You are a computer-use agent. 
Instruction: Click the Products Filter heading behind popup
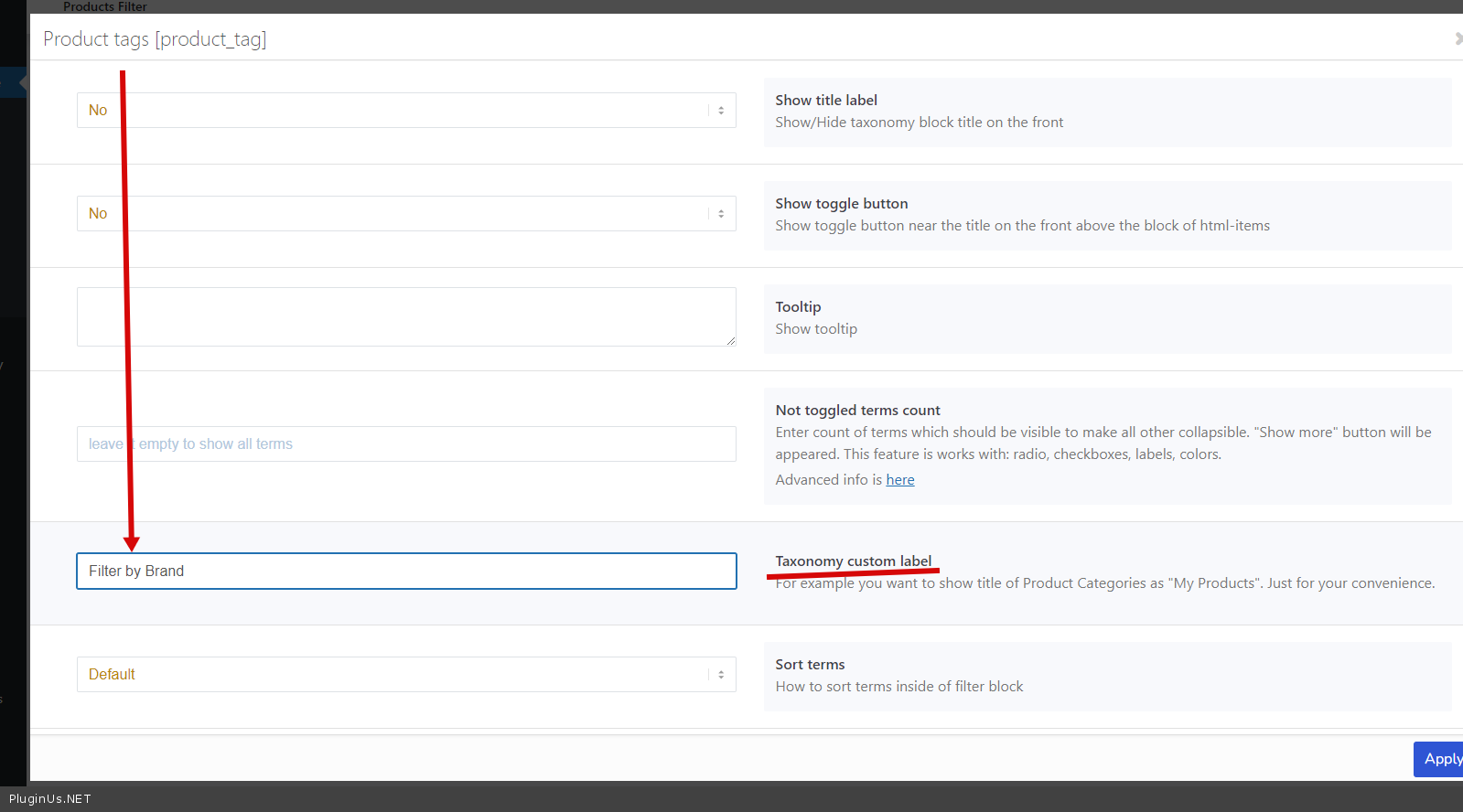click(104, 6)
